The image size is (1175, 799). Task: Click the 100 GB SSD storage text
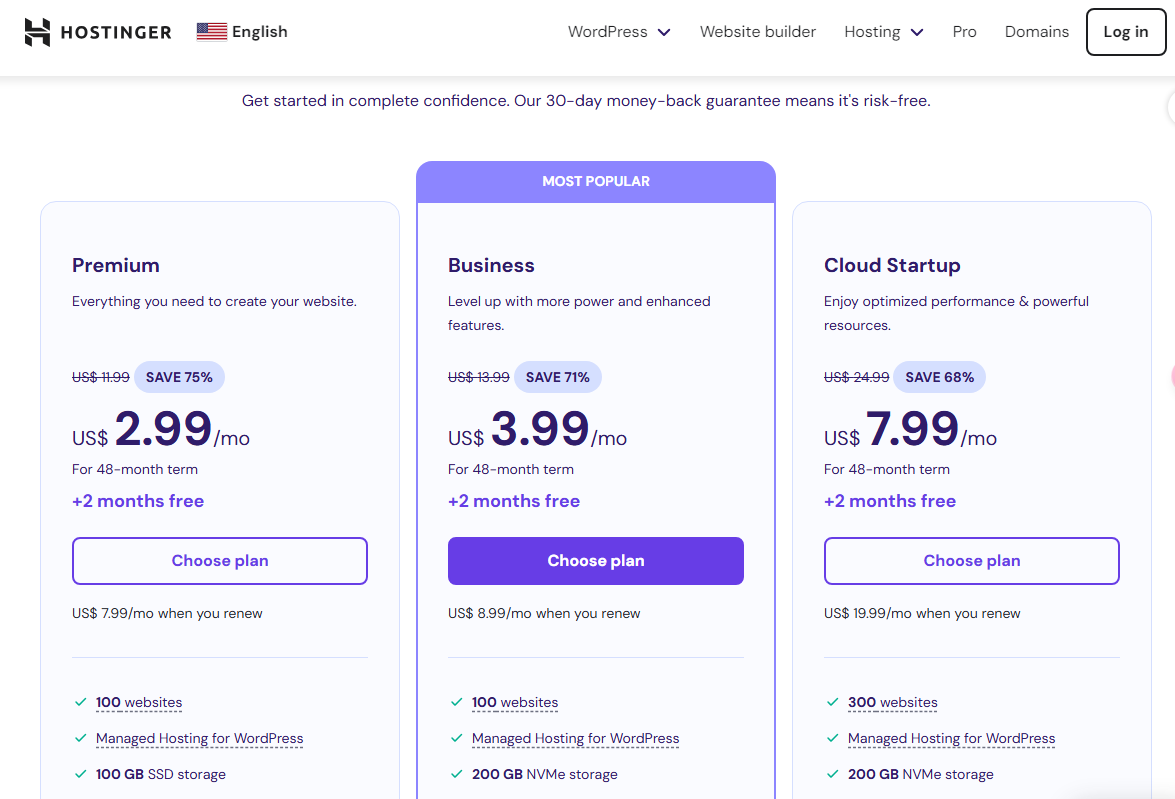(x=160, y=774)
